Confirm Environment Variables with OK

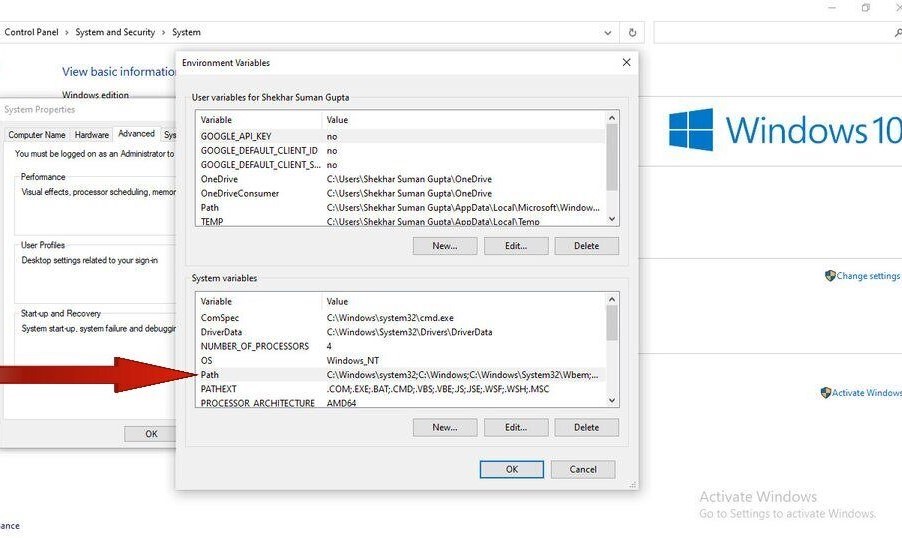tap(511, 470)
